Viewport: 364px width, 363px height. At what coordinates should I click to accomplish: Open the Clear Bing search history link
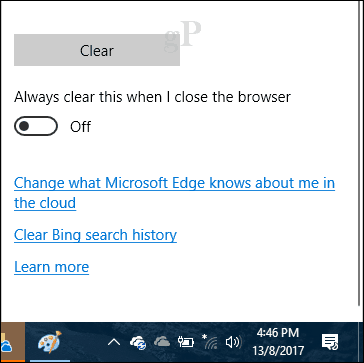tap(95, 235)
